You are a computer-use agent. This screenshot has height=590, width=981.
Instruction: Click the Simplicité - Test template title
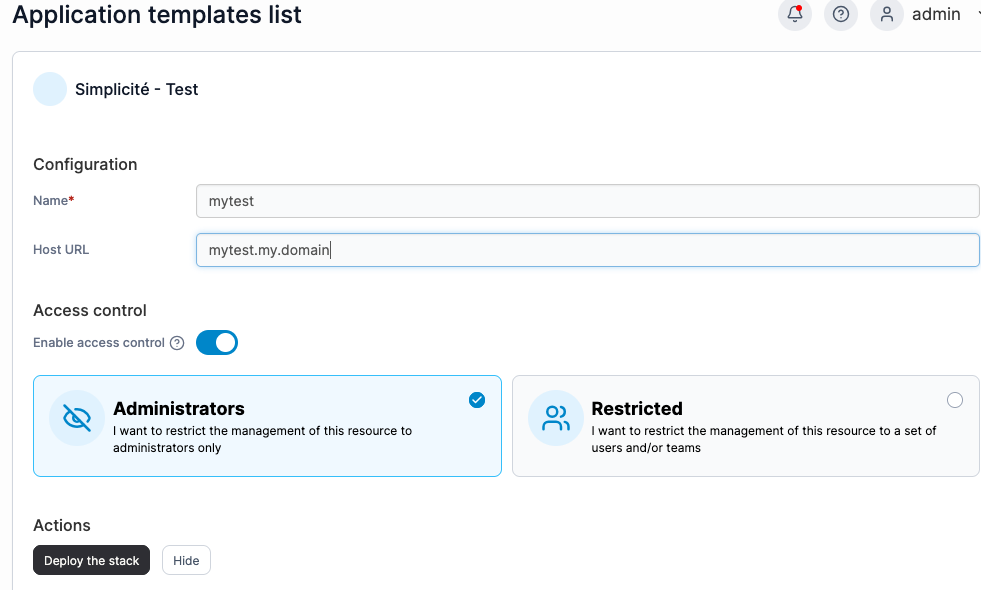coord(137,89)
